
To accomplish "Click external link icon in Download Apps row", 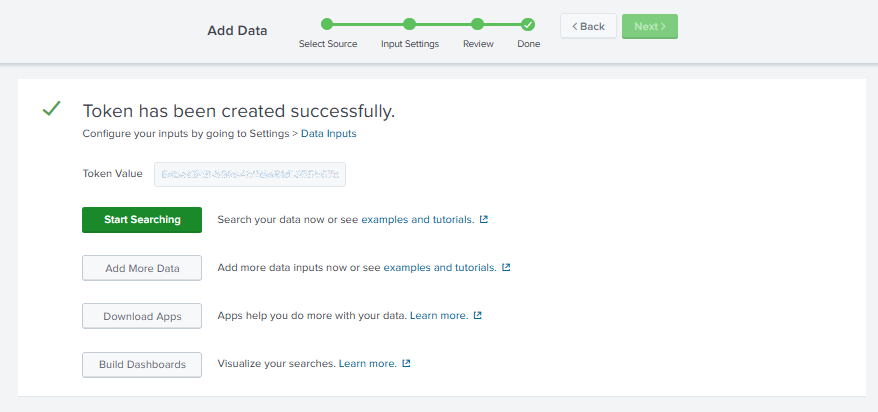I will click(x=478, y=315).
